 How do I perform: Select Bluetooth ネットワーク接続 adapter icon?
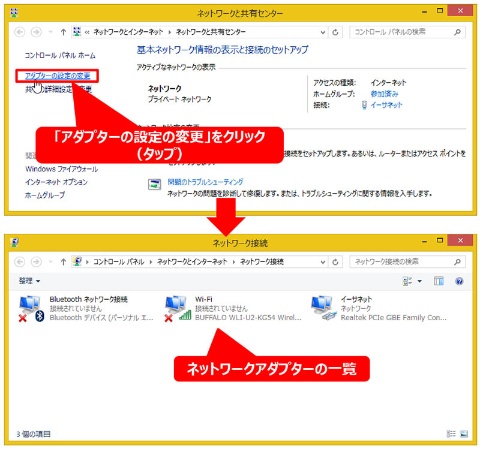(x=31, y=309)
